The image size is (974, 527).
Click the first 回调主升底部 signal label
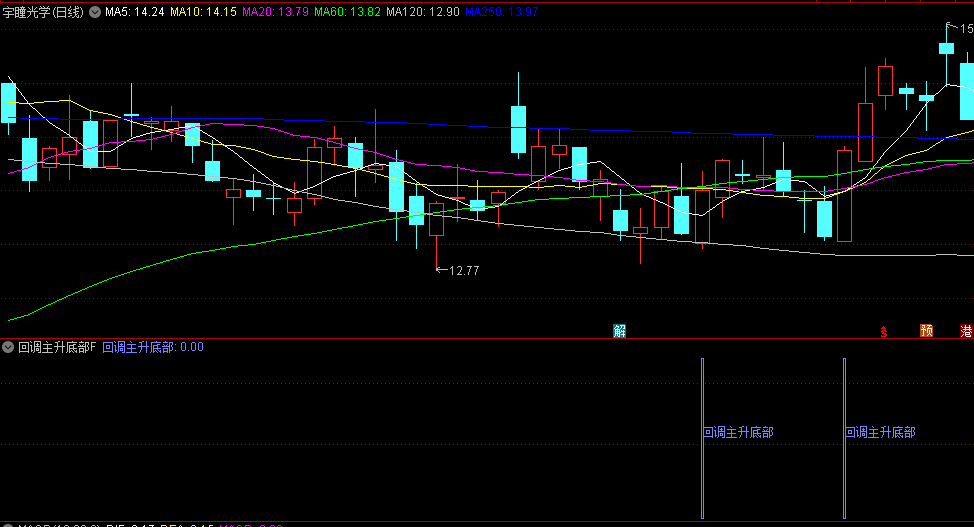pyautogui.click(x=739, y=433)
